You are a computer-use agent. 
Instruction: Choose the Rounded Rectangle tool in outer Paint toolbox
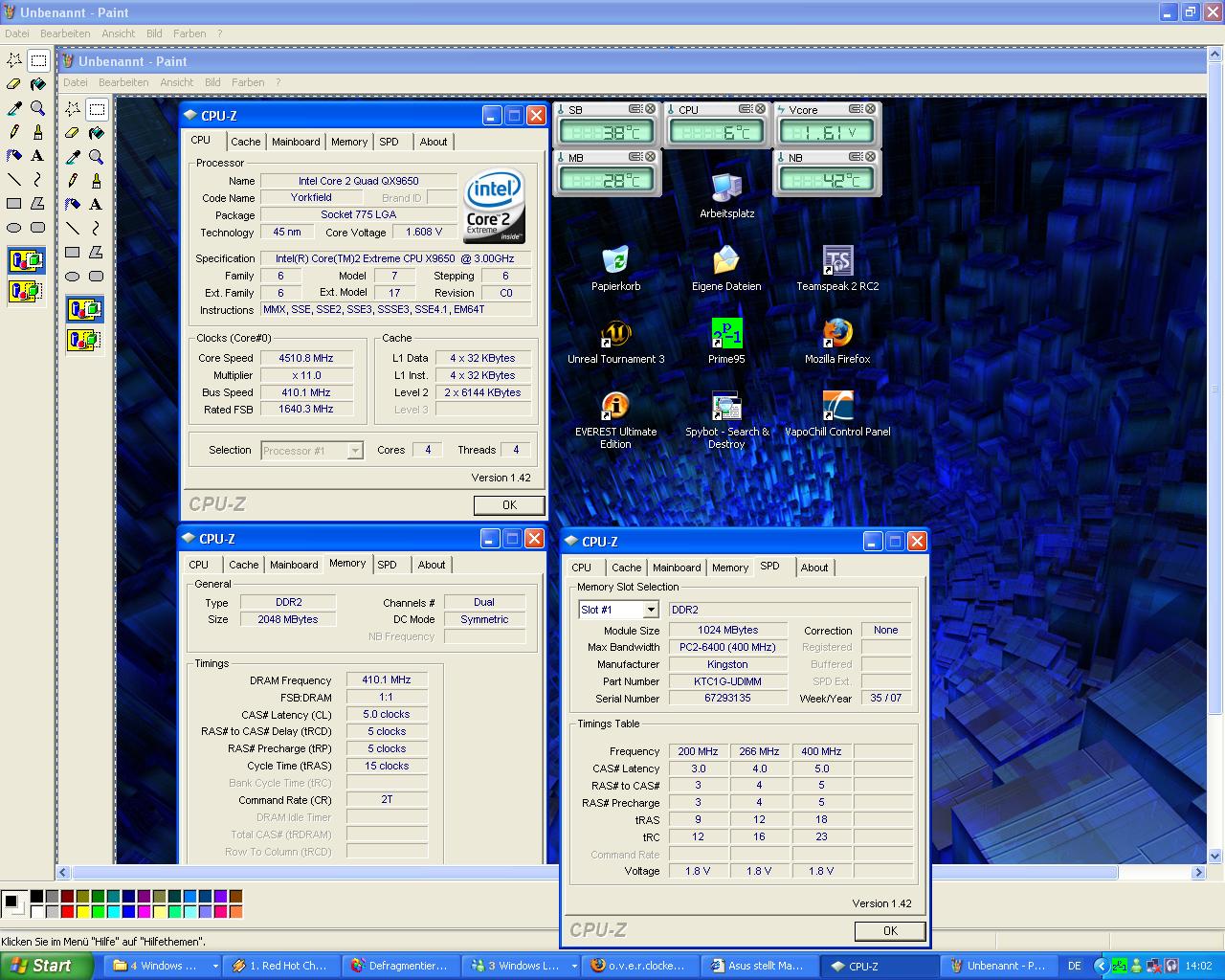[38, 227]
